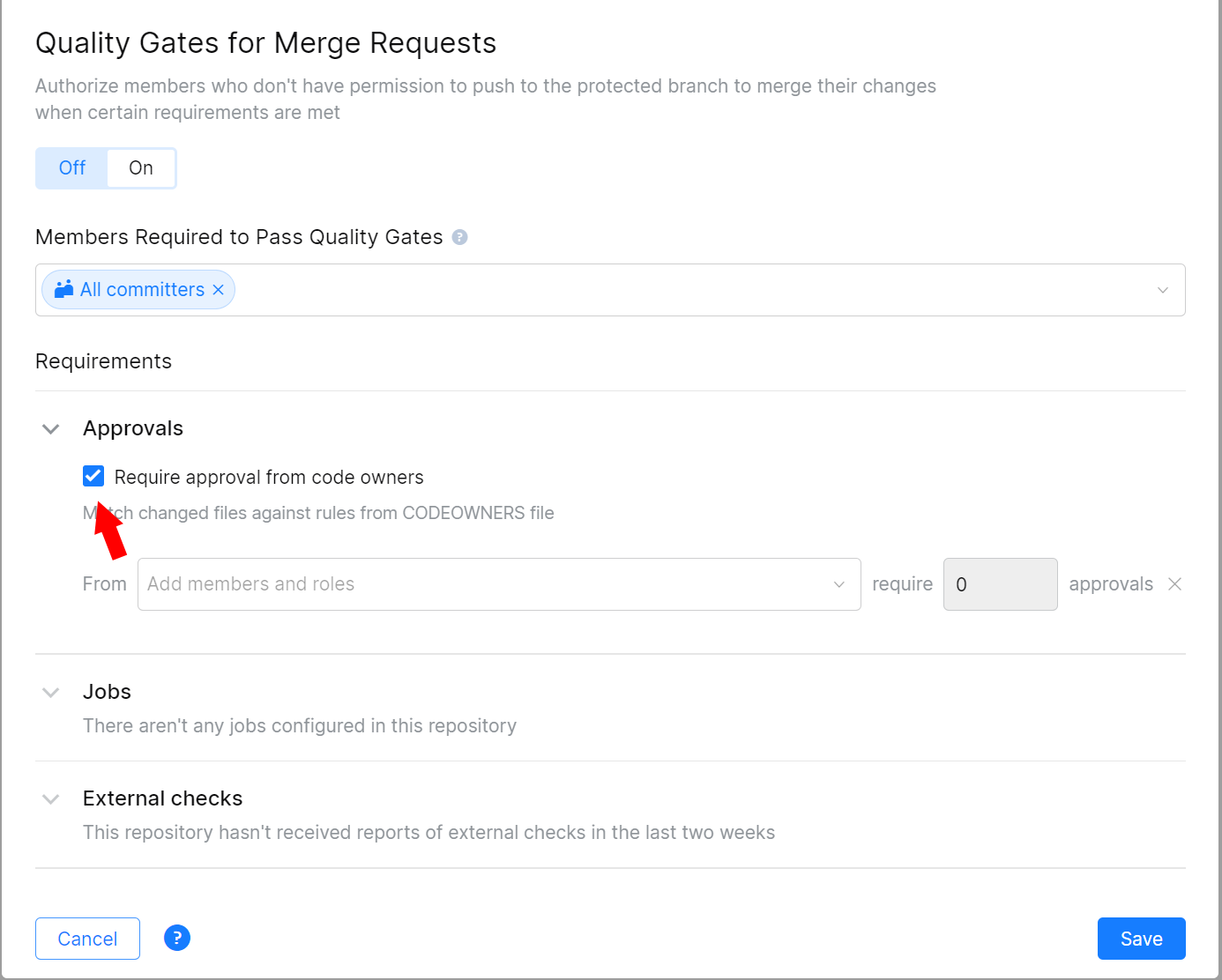Image resolution: width=1222 pixels, height=980 pixels.
Task: Click the blue question mark help icon
Action: (177, 938)
